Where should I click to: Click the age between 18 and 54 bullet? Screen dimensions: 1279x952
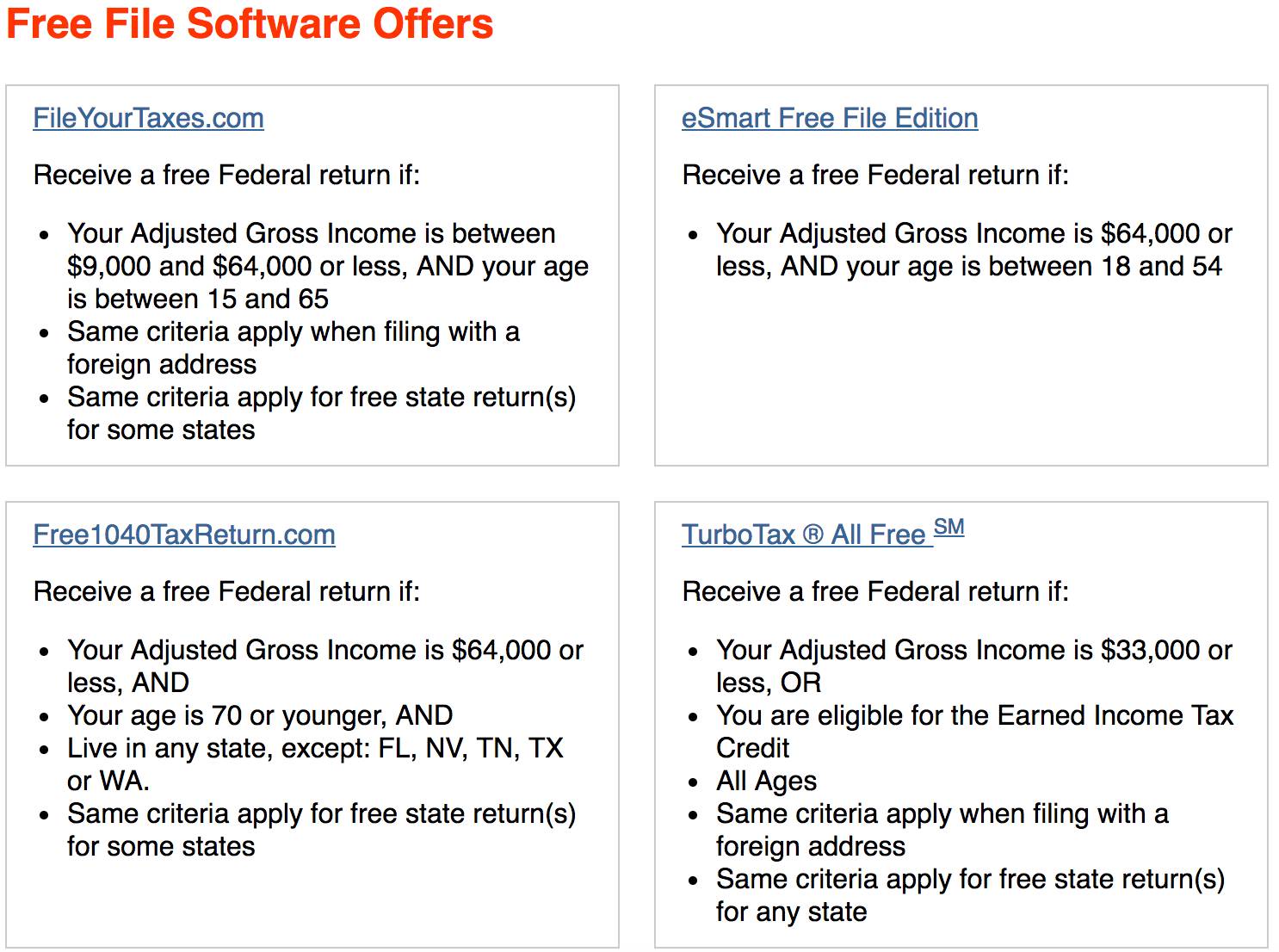(973, 250)
